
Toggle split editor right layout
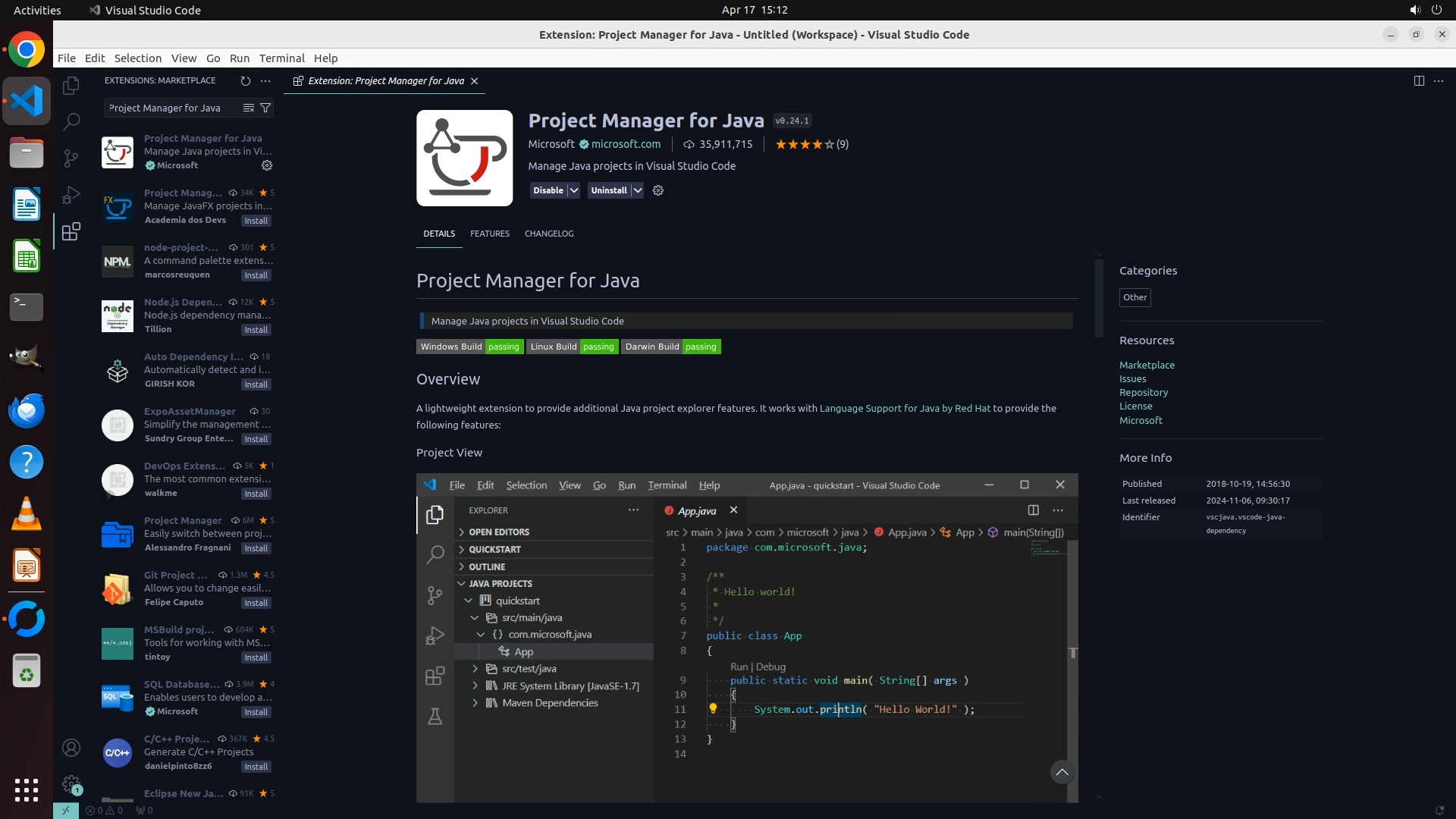point(1419,80)
